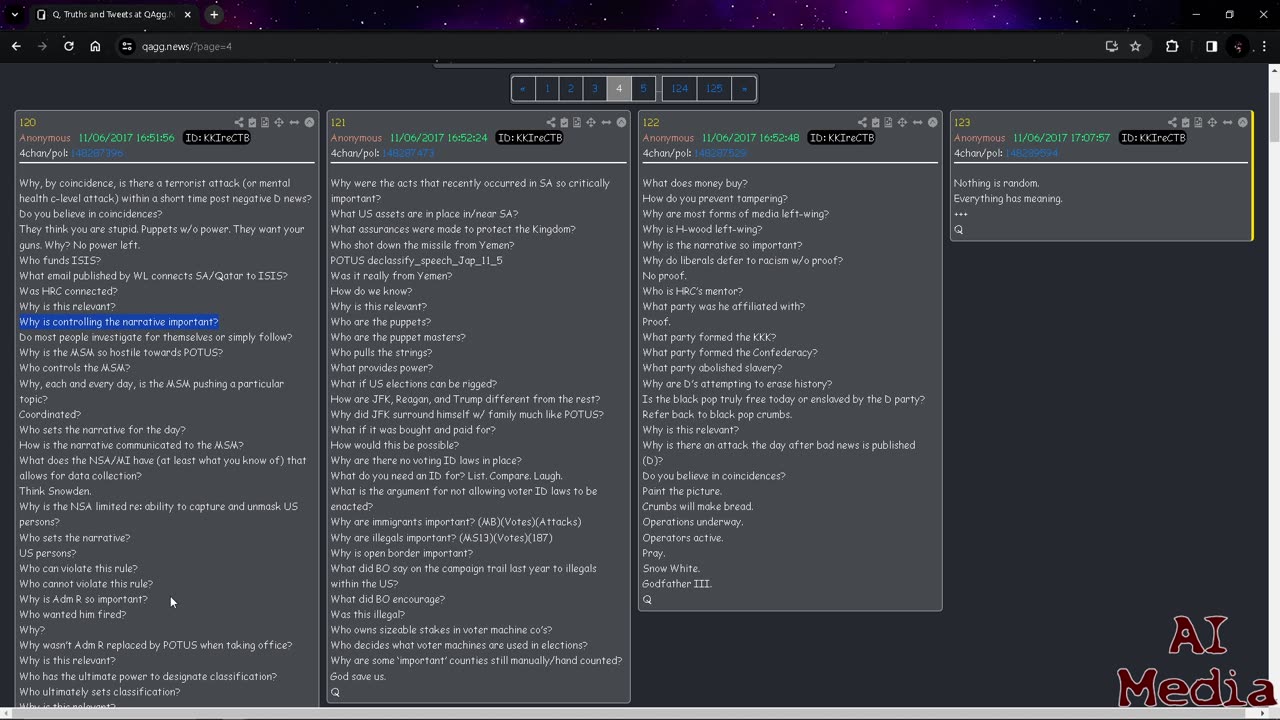Image resolution: width=1280 pixels, height=720 pixels.
Task: Click post number 121
Action: point(338,122)
